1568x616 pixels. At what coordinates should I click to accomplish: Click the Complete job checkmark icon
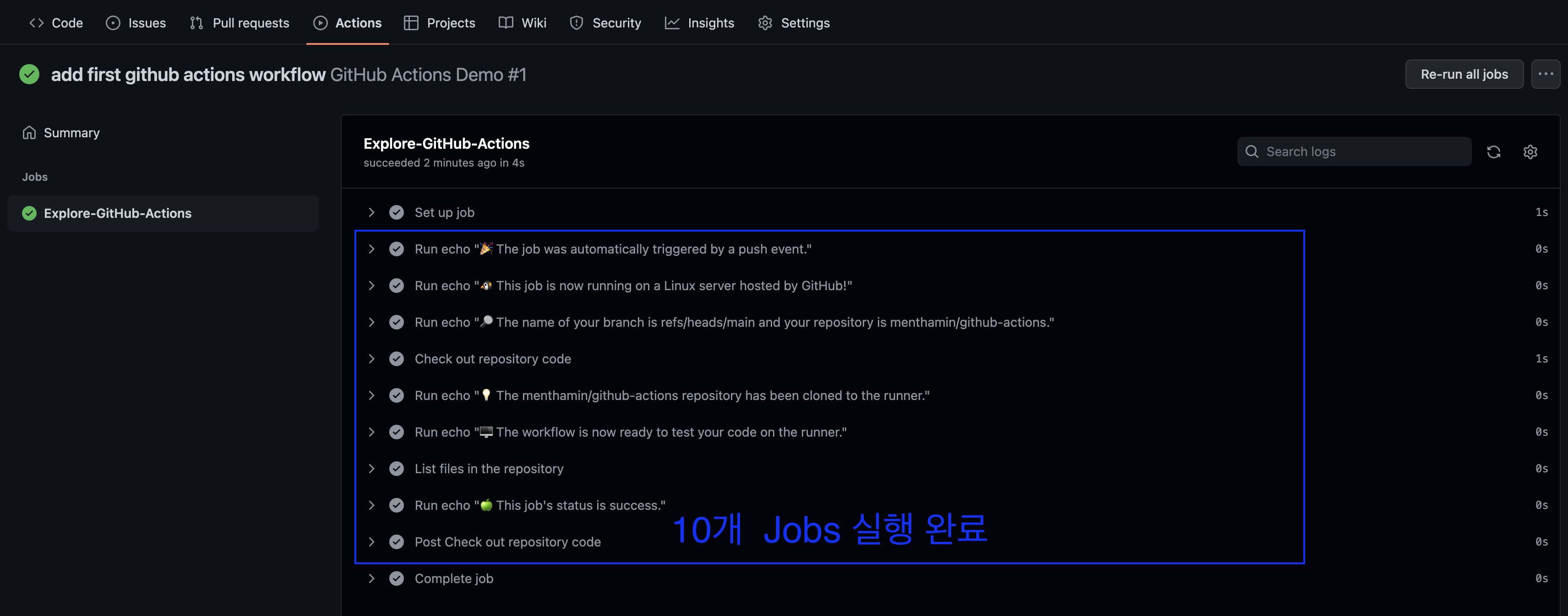point(396,578)
